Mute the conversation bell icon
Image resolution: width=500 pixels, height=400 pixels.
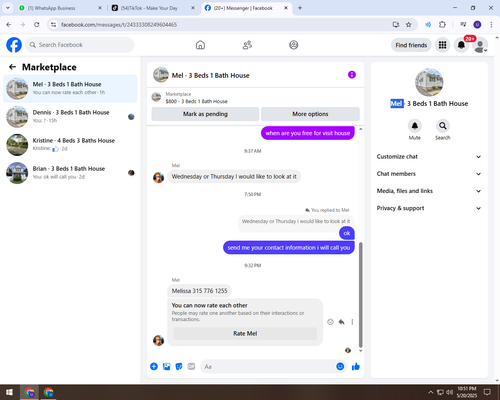pyautogui.click(x=415, y=126)
